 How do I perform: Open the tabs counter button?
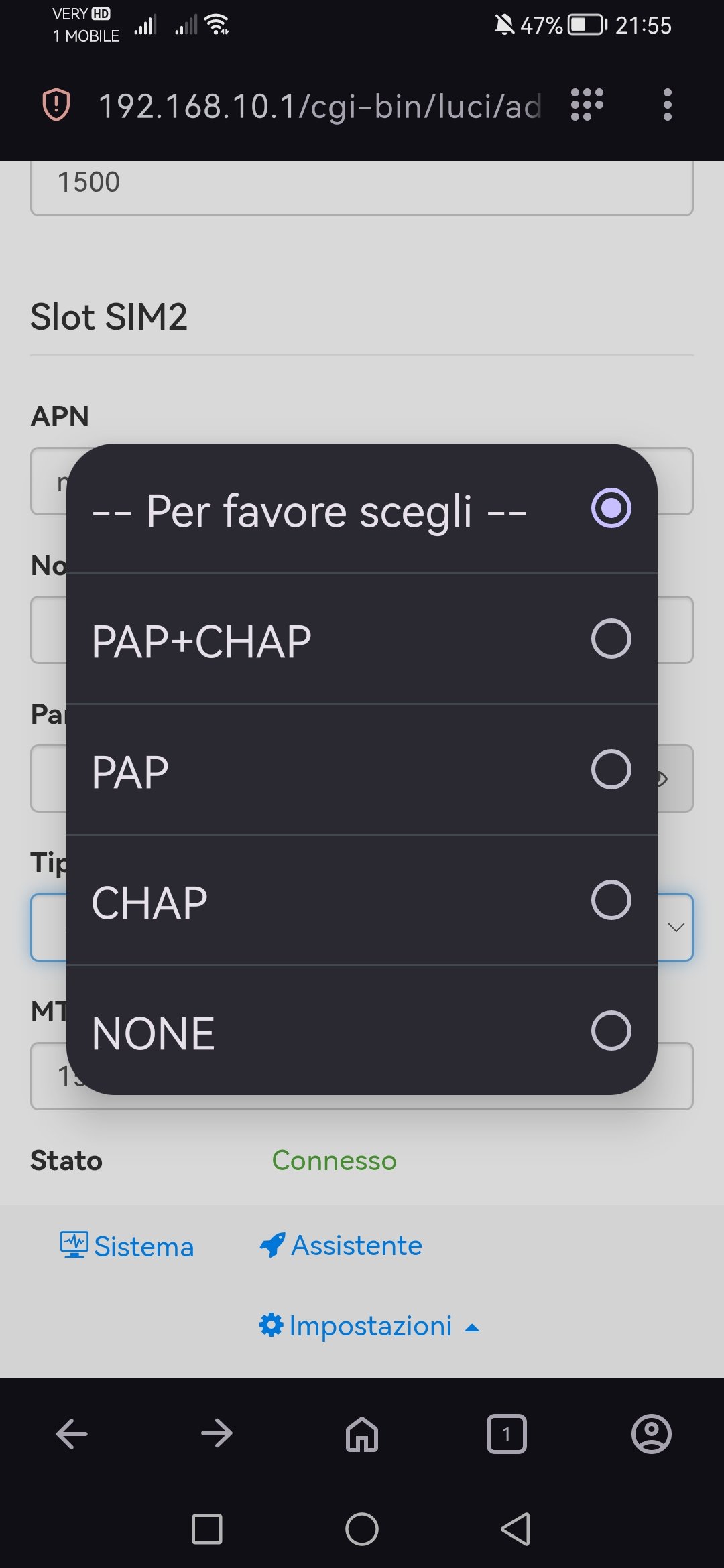(x=507, y=1434)
